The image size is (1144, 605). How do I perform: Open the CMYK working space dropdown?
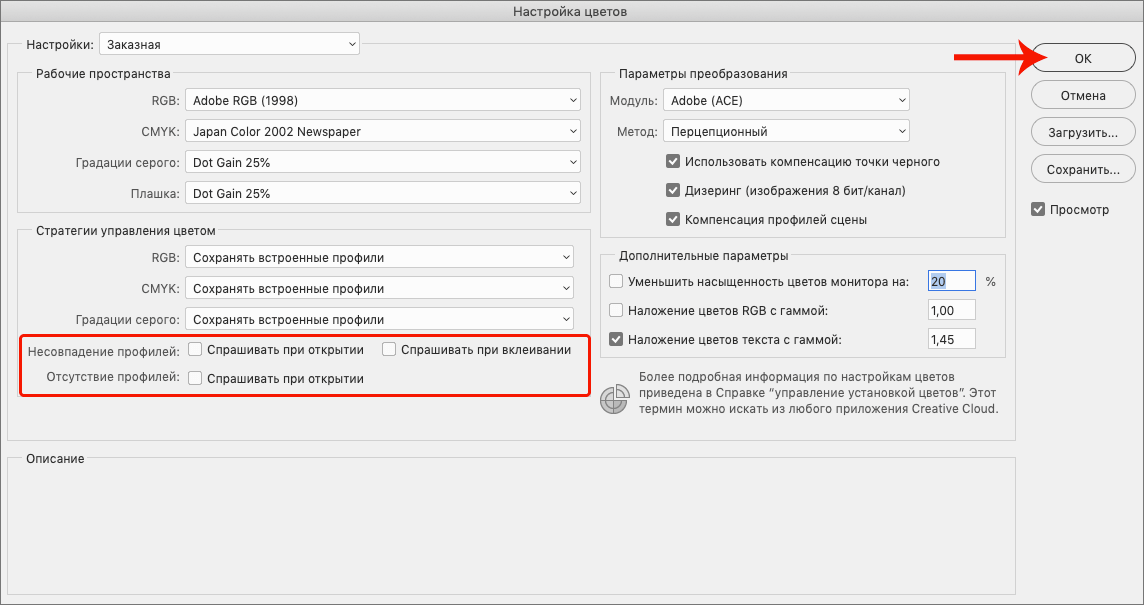click(x=382, y=131)
